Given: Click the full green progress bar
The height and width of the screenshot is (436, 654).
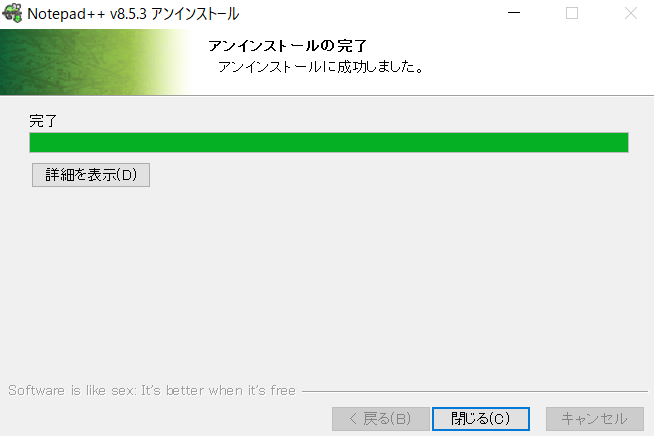Looking at the screenshot, I should 329,142.
